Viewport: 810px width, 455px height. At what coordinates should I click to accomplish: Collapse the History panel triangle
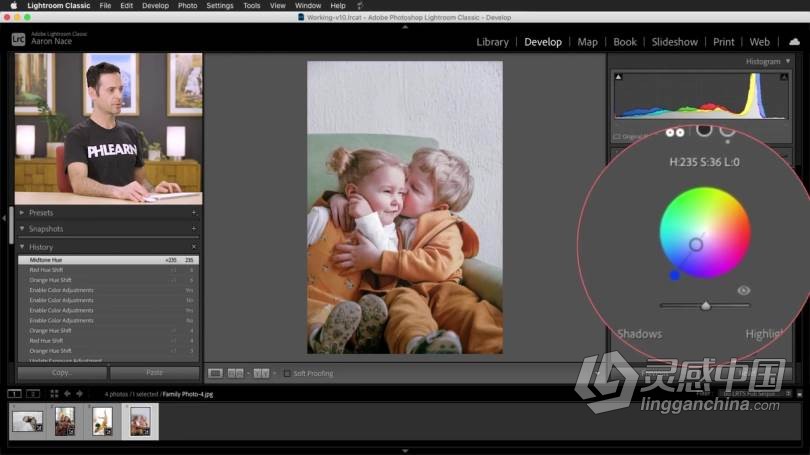tap(22, 247)
